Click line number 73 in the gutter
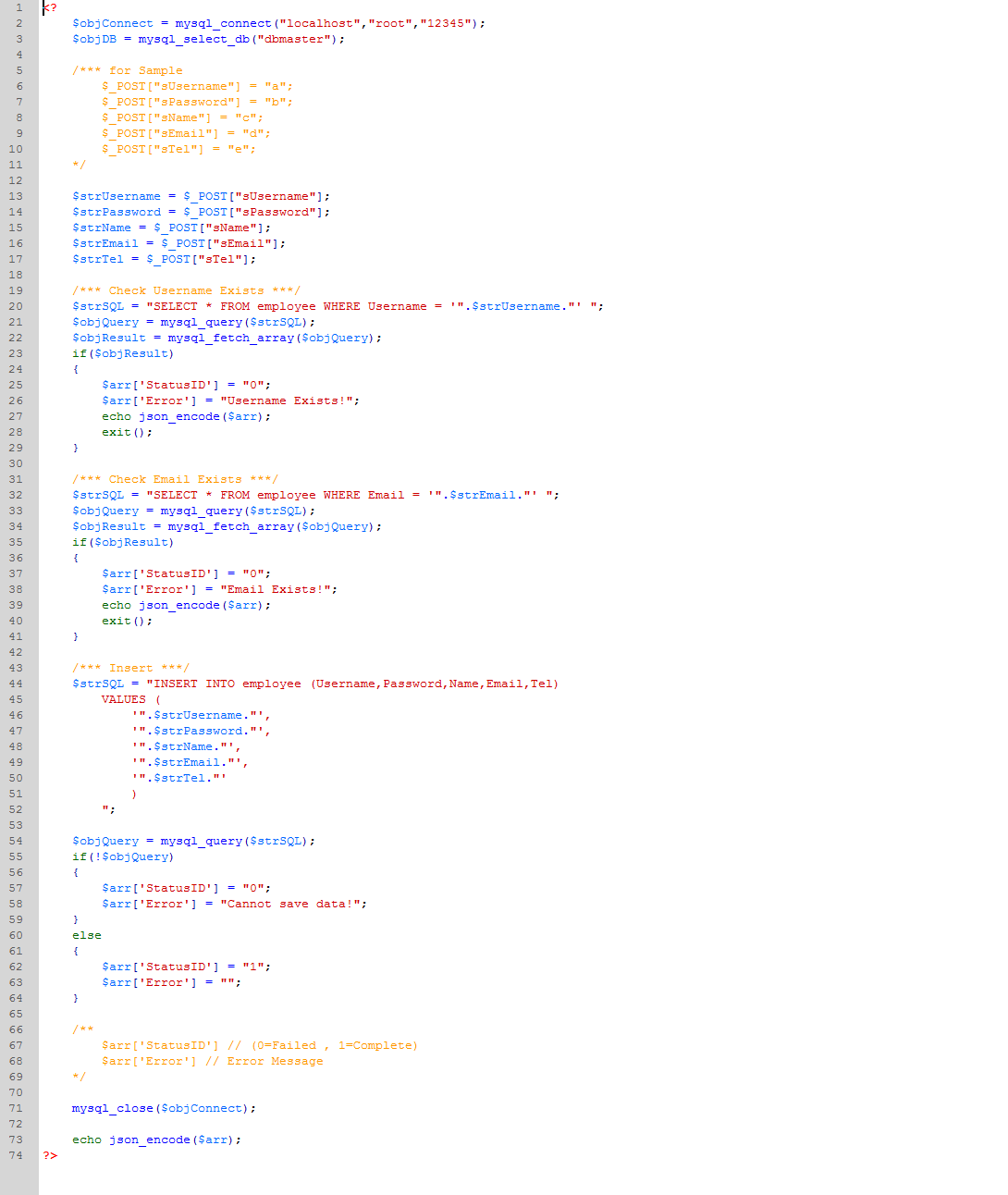1008x1195 pixels. (x=16, y=1140)
